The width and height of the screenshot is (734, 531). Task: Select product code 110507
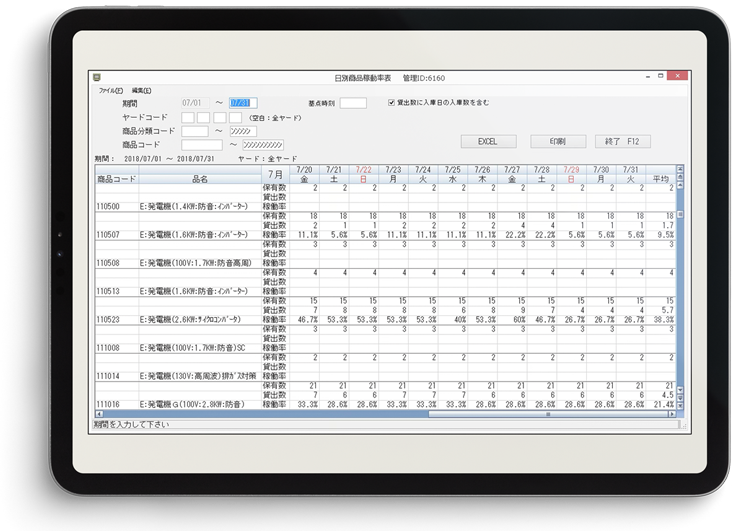[108, 235]
